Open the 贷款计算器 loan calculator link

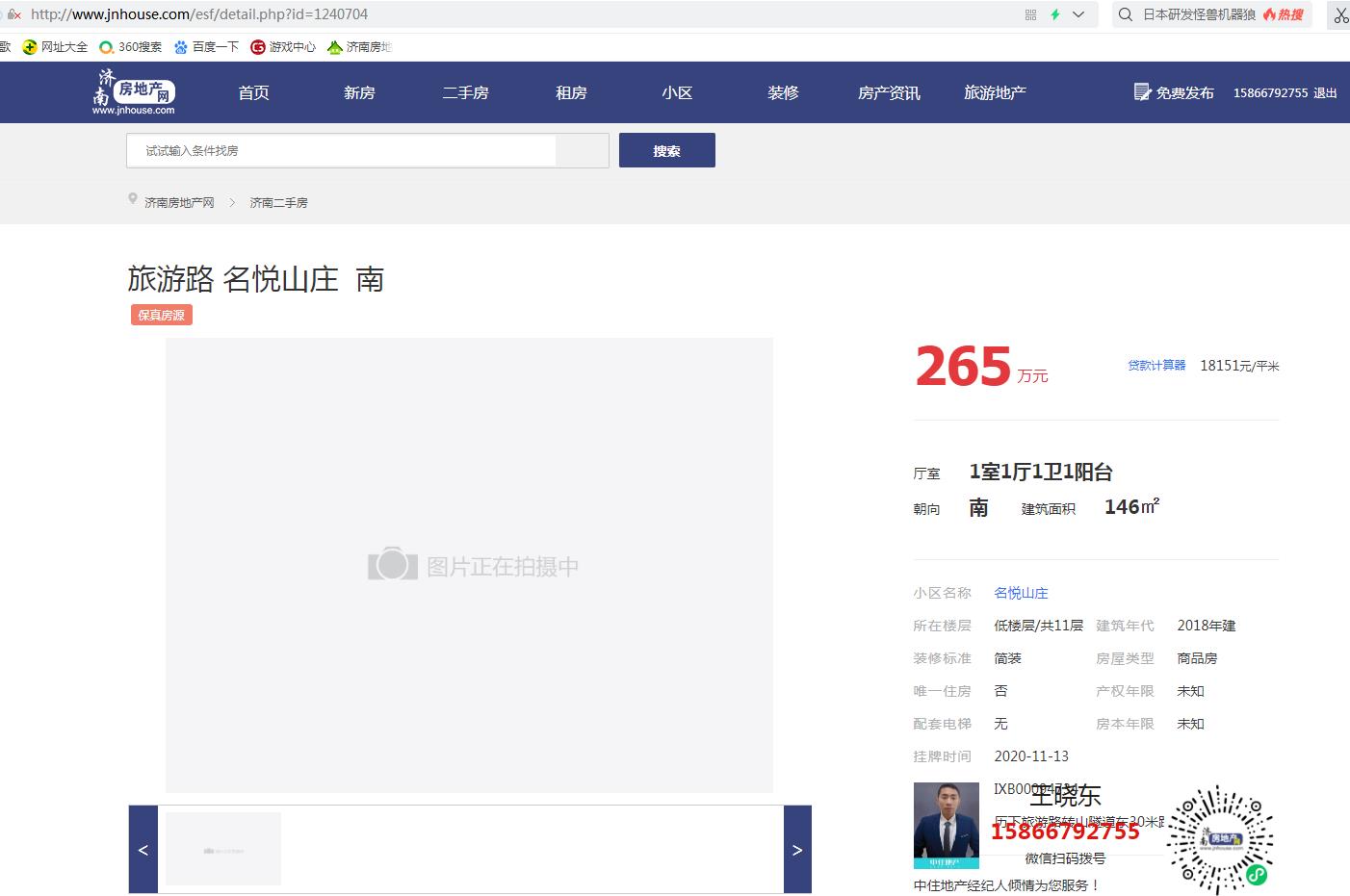click(1156, 365)
